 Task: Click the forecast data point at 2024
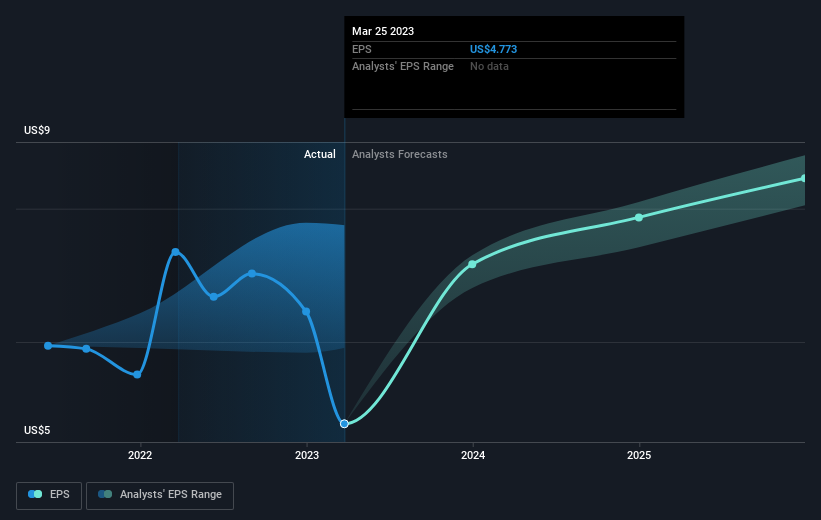(472, 264)
